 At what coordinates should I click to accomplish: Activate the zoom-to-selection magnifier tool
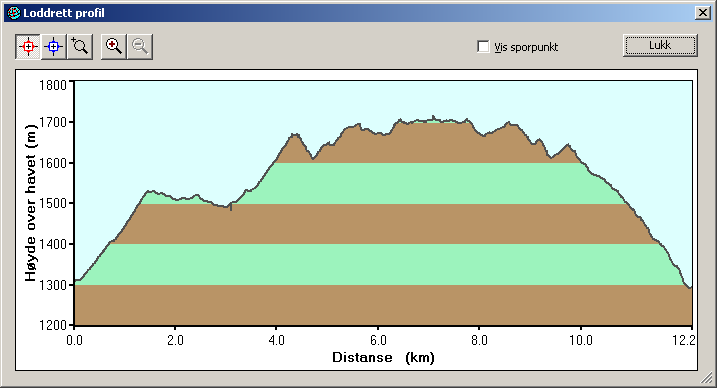point(80,47)
